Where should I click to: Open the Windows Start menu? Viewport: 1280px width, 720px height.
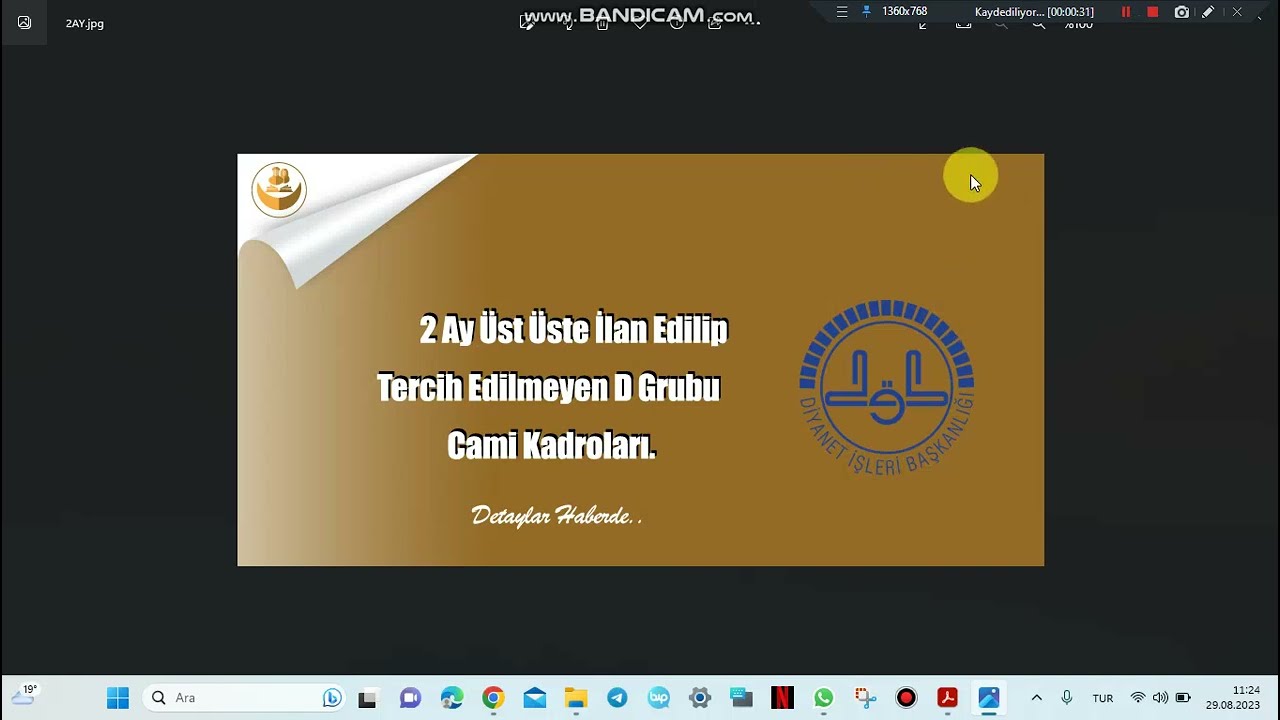click(x=118, y=698)
